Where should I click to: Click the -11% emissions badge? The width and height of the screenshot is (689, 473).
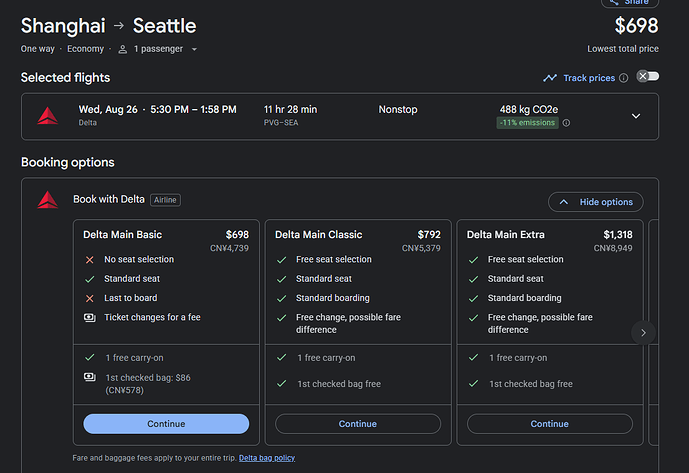pos(527,123)
